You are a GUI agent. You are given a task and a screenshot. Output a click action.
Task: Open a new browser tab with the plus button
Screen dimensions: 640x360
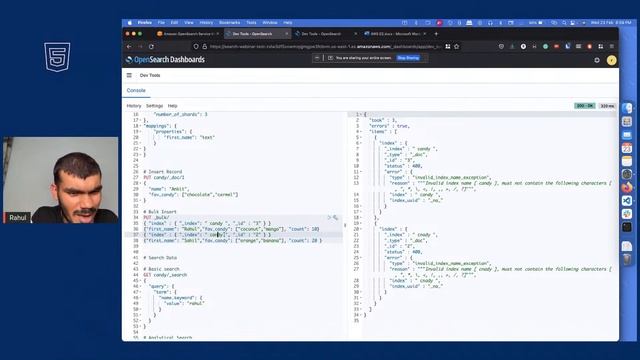[436, 34]
